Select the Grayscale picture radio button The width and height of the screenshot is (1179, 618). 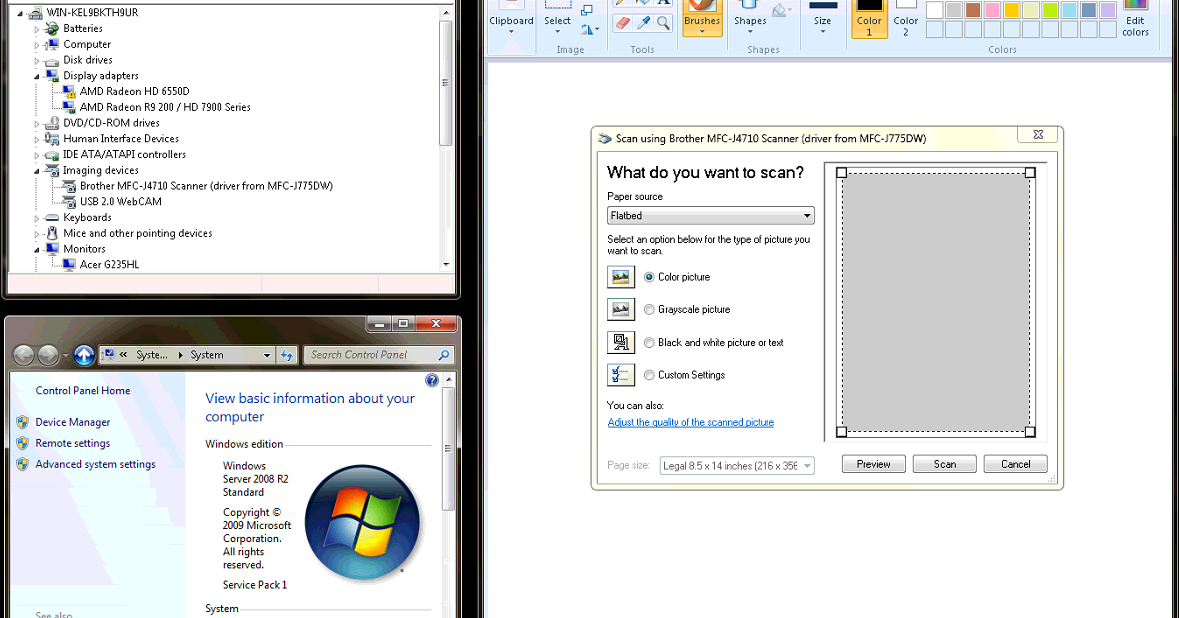point(649,310)
